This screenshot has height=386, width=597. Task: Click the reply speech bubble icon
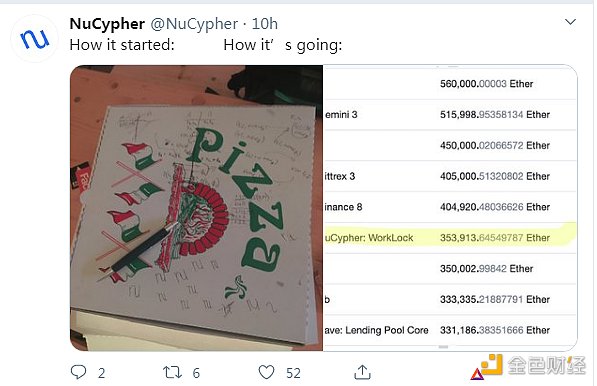(78, 372)
